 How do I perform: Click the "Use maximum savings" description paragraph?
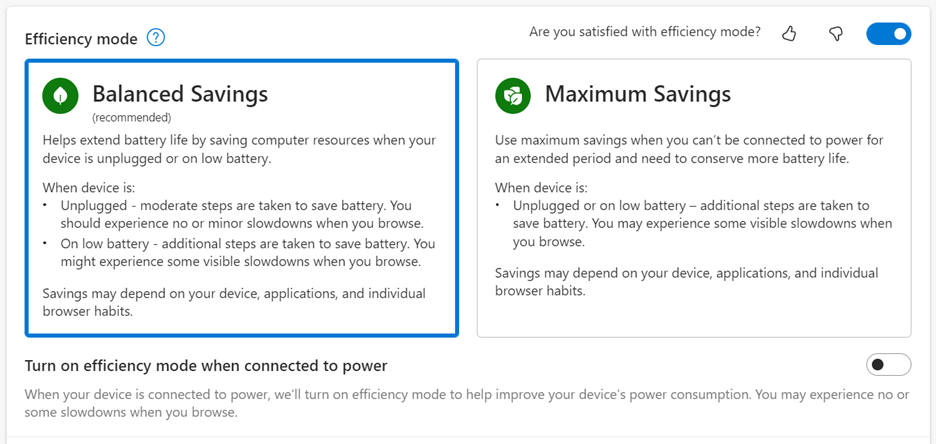point(689,149)
